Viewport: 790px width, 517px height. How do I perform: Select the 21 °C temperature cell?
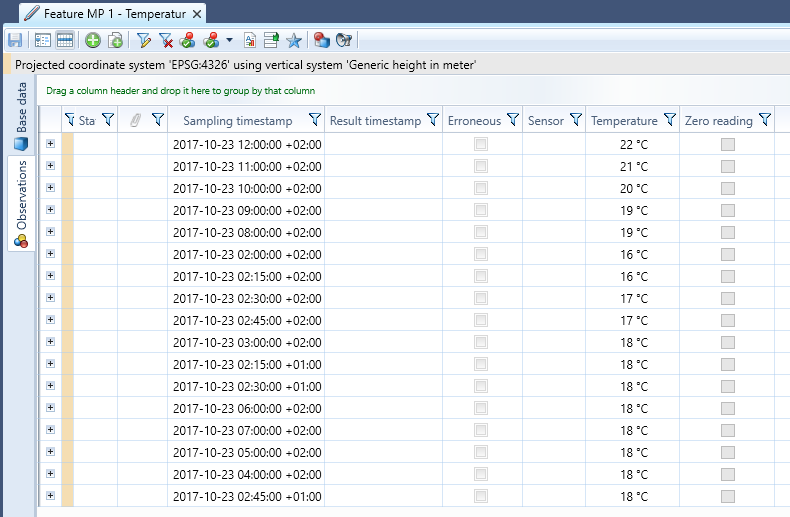pos(634,166)
